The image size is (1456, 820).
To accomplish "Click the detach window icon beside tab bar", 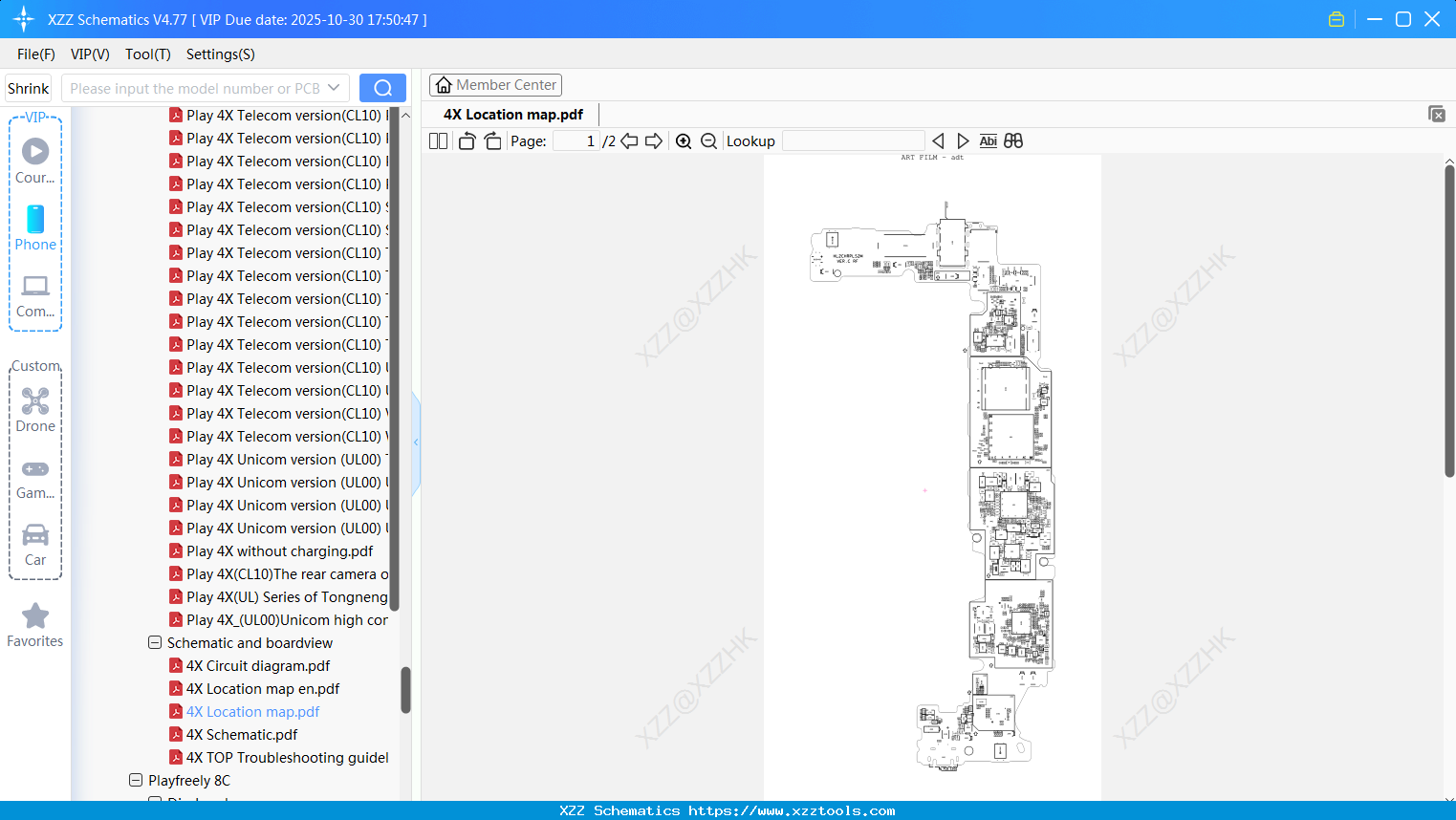I will (x=1437, y=114).
